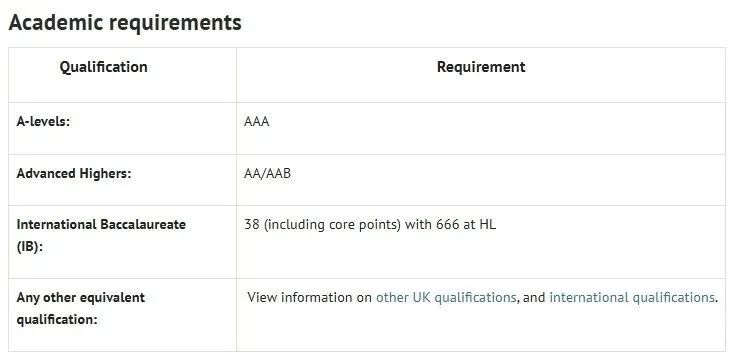
Task: Click the word qualification: in last row
Action: 57,319
